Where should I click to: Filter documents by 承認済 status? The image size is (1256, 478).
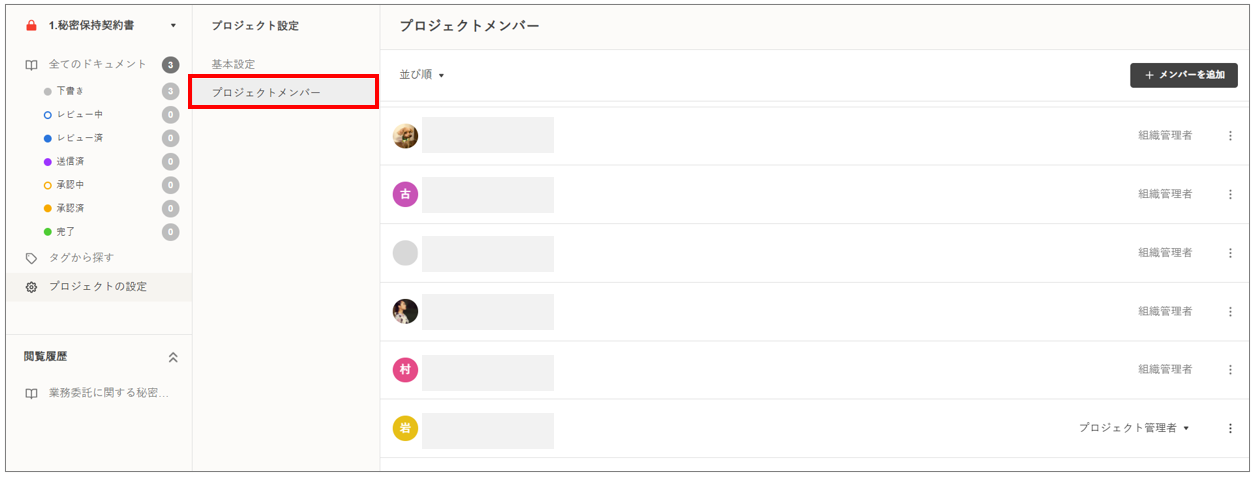tap(70, 208)
